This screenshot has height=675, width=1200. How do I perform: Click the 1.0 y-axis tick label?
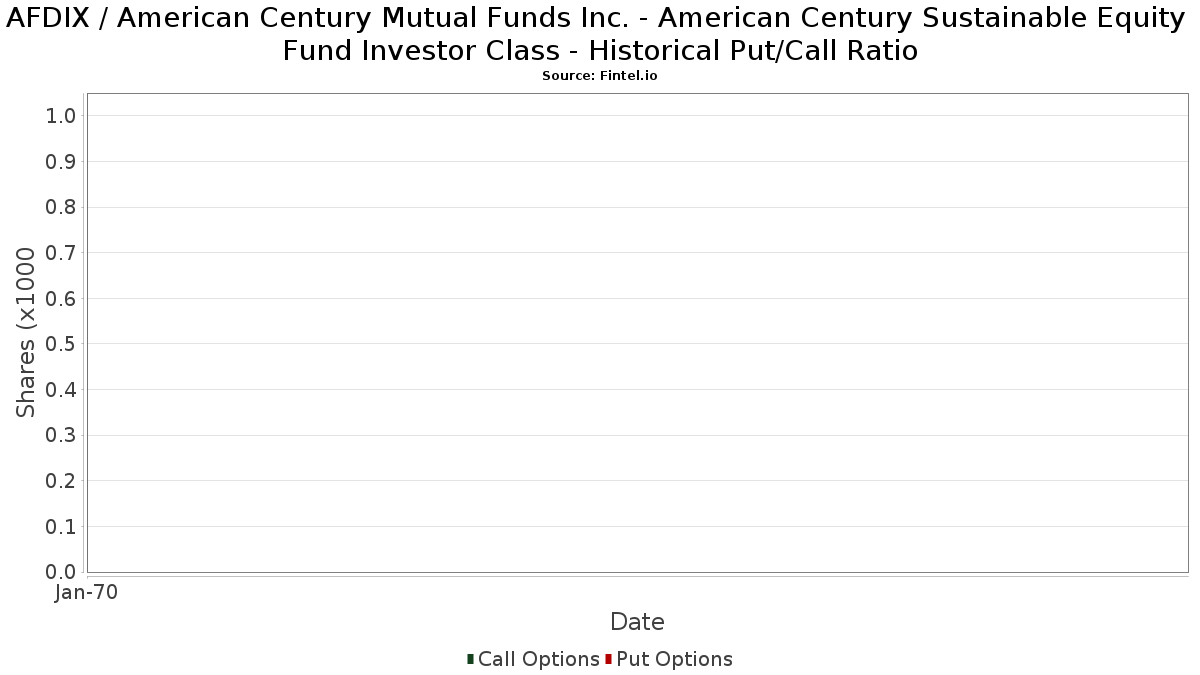click(x=61, y=116)
